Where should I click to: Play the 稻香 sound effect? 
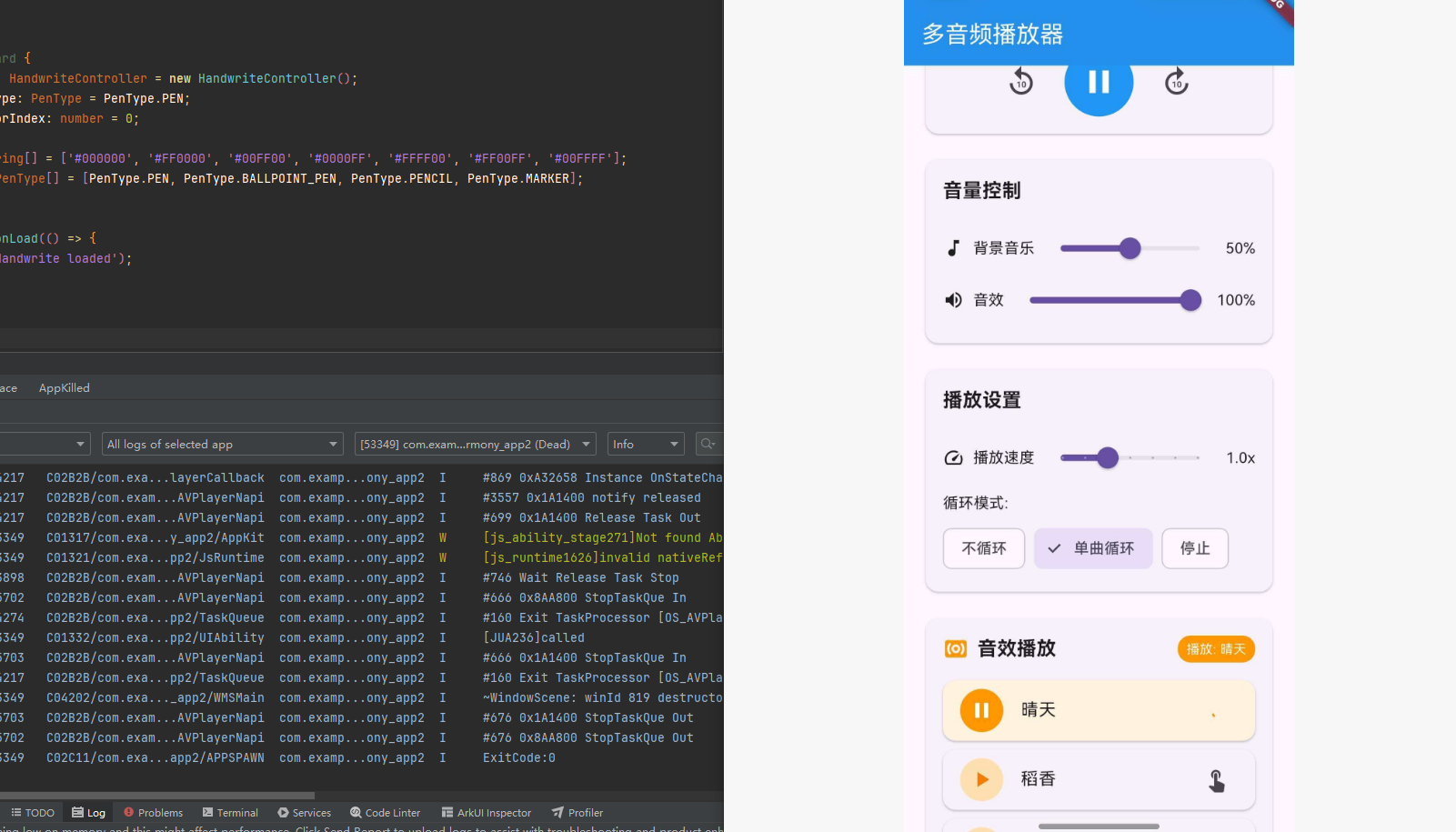pos(980,779)
